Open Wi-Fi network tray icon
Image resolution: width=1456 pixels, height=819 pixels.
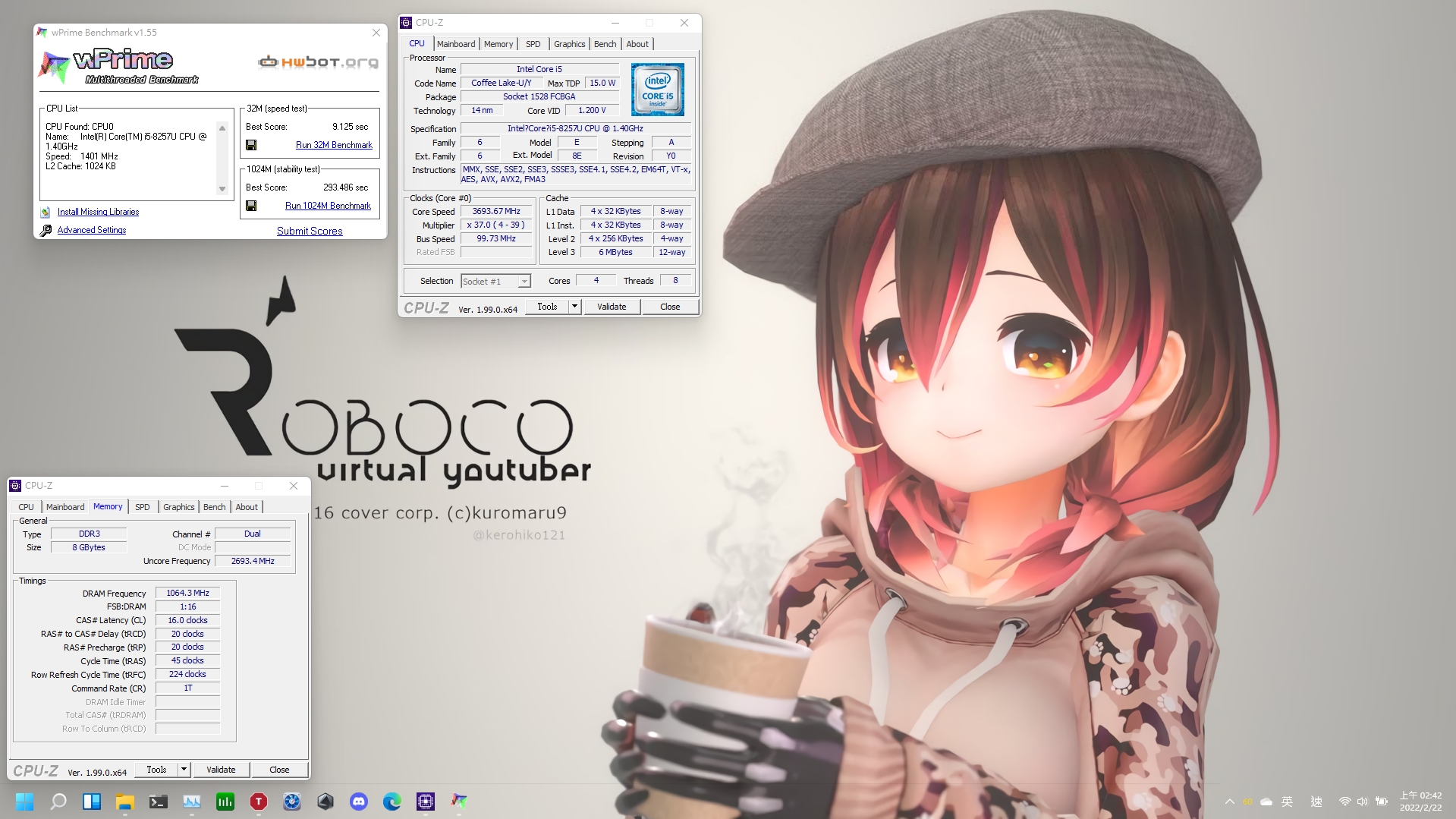1344,802
